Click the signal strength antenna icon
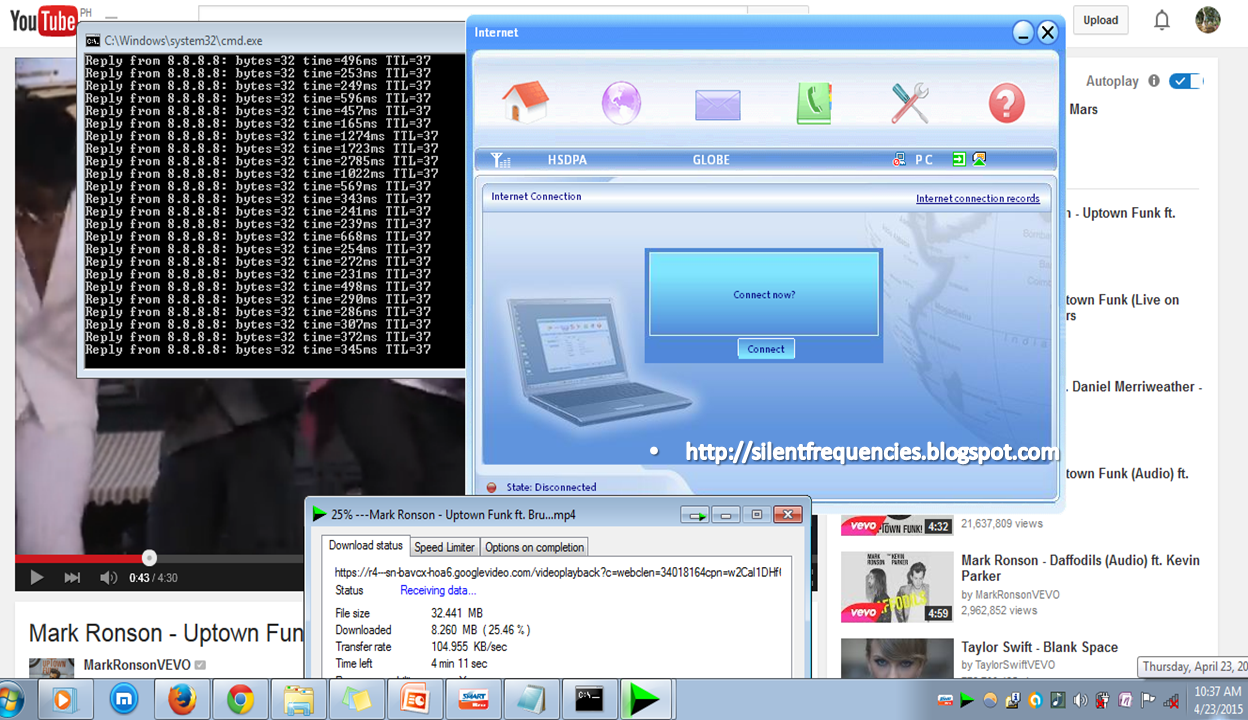 pos(501,160)
